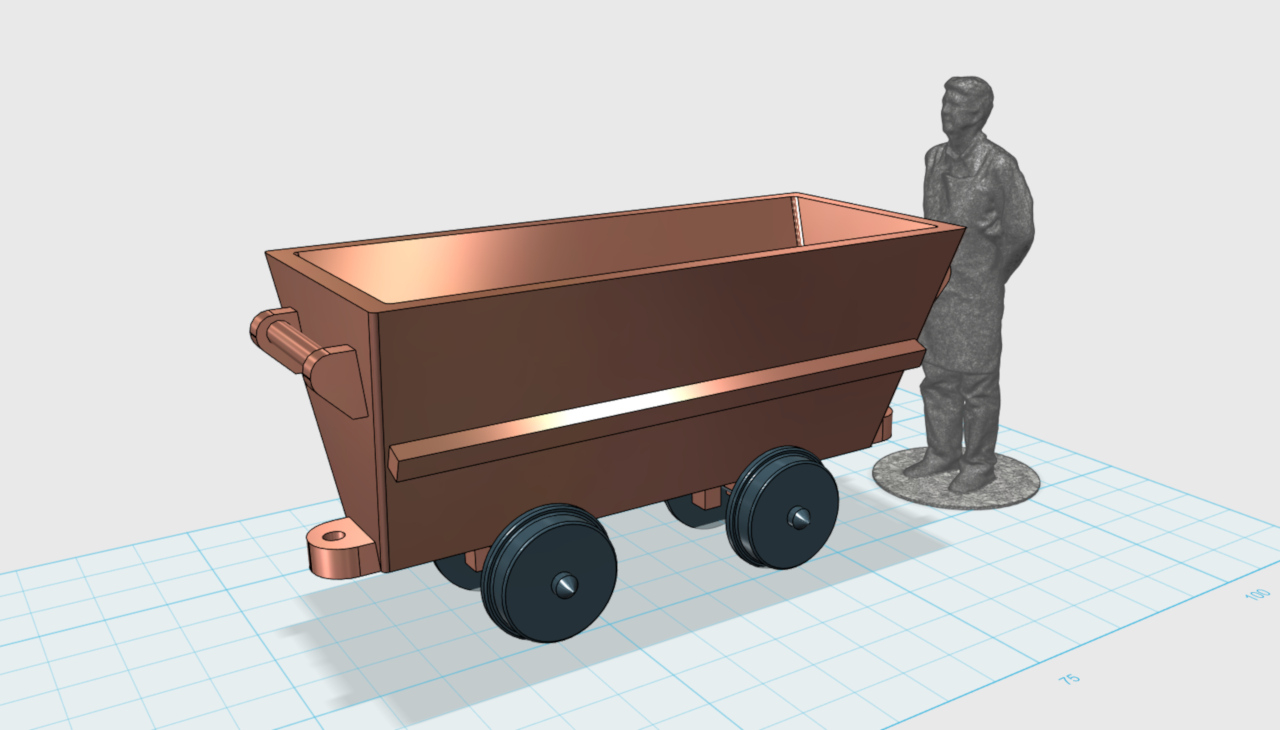Select the nearest dark wheel of the cart

click(x=549, y=572)
